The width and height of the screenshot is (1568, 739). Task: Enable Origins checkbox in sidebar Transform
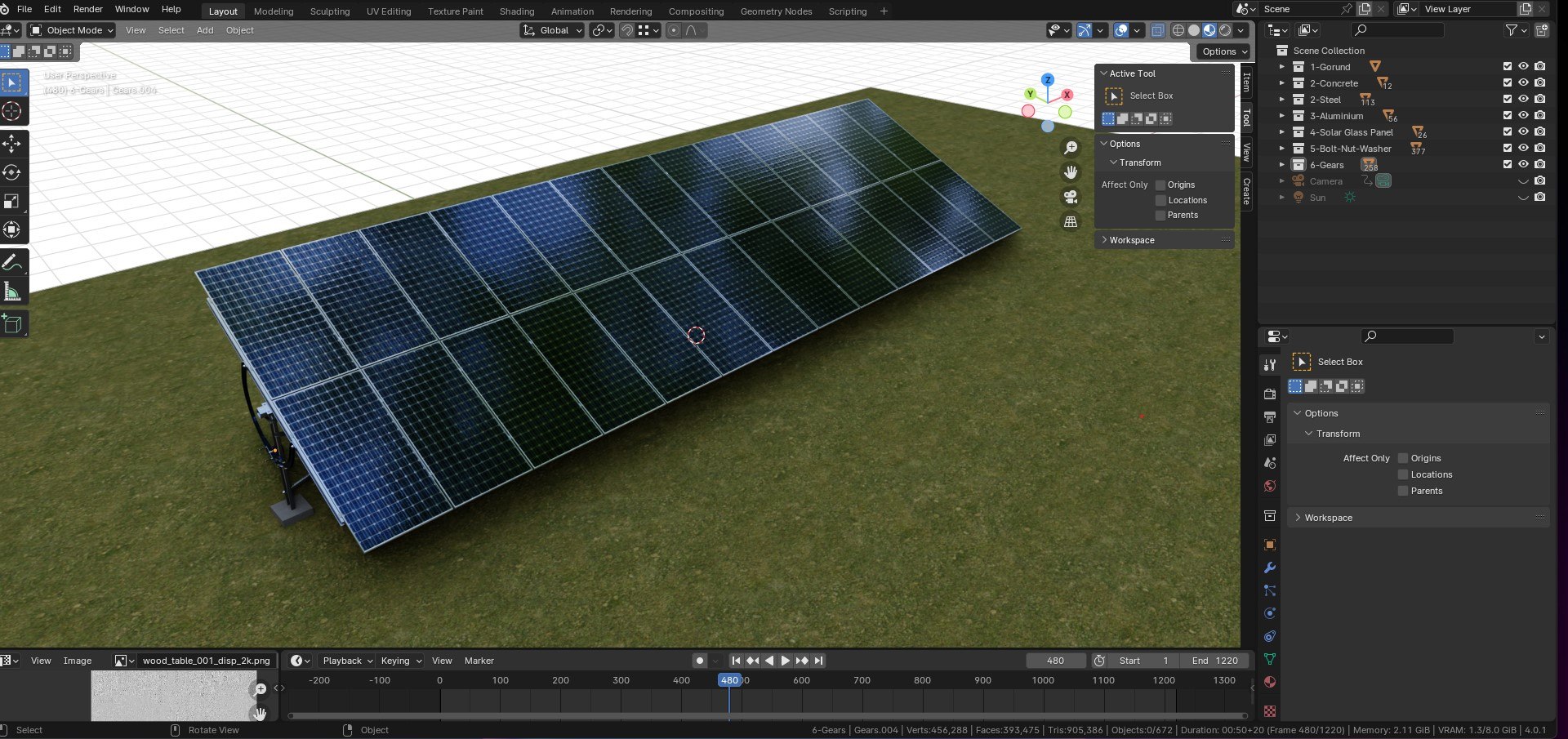(1160, 185)
